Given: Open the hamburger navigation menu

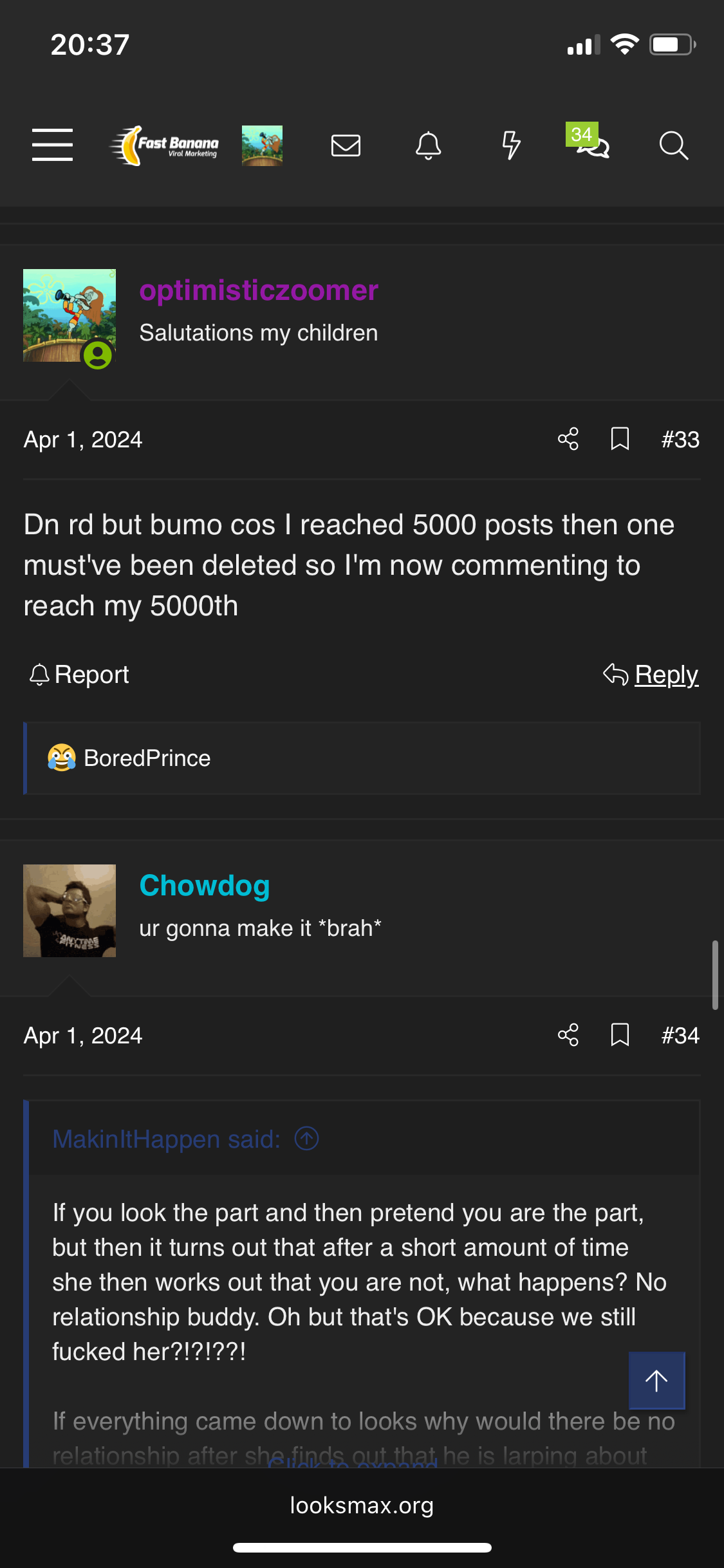Looking at the screenshot, I should point(52,145).
